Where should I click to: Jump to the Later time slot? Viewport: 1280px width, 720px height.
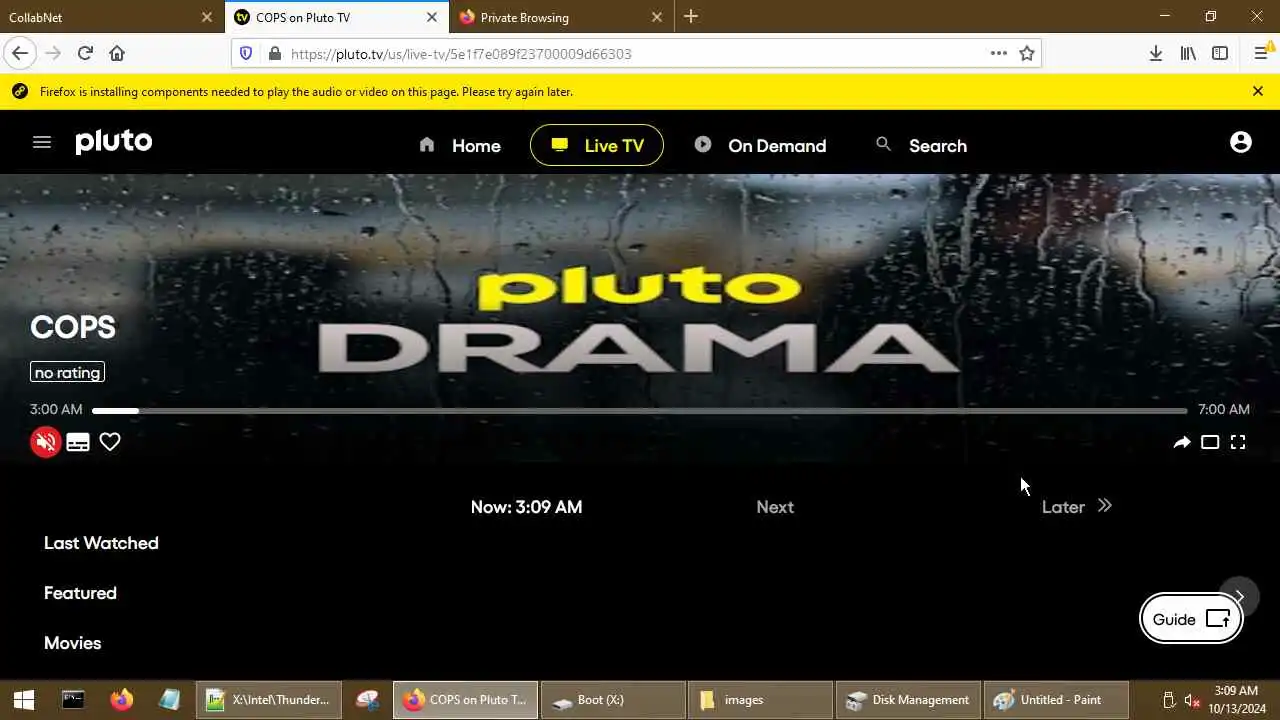pyautogui.click(x=1077, y=507)
